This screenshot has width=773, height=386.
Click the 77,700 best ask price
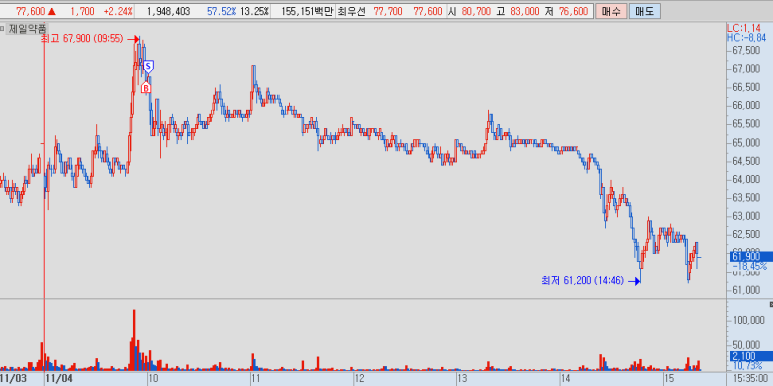[x=387, y=11]
